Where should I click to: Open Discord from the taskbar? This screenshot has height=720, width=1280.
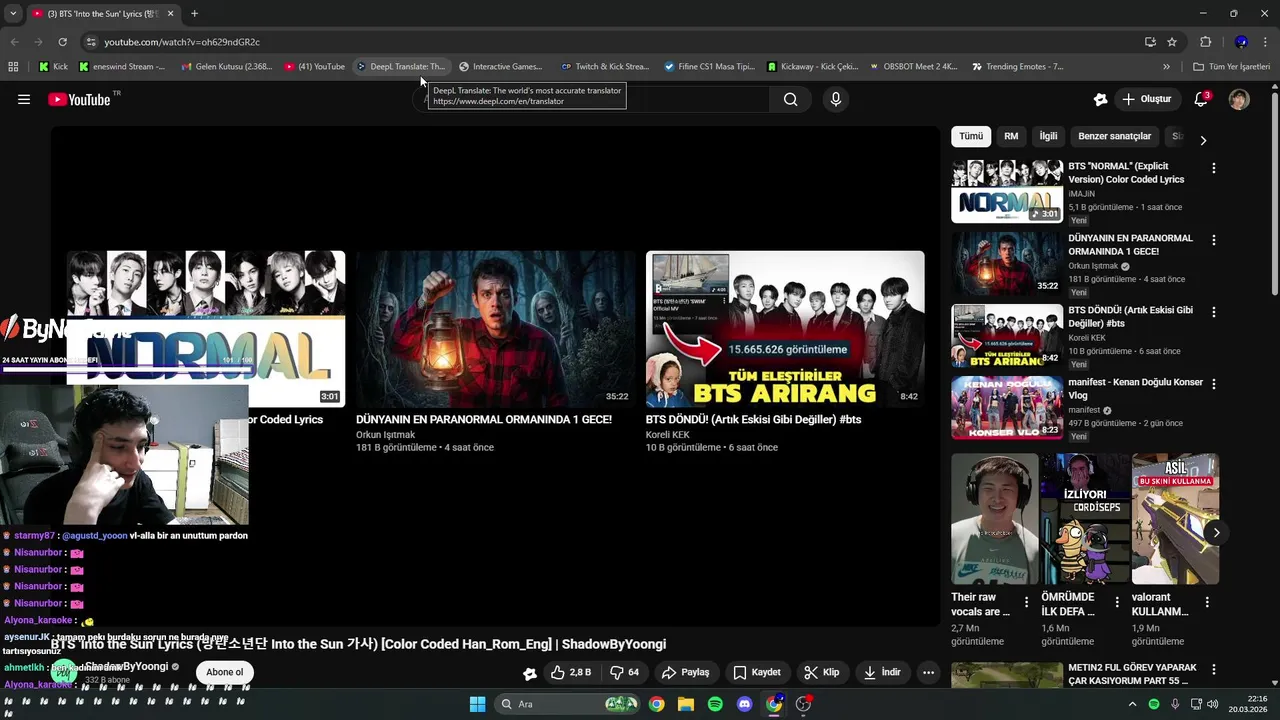744,704
